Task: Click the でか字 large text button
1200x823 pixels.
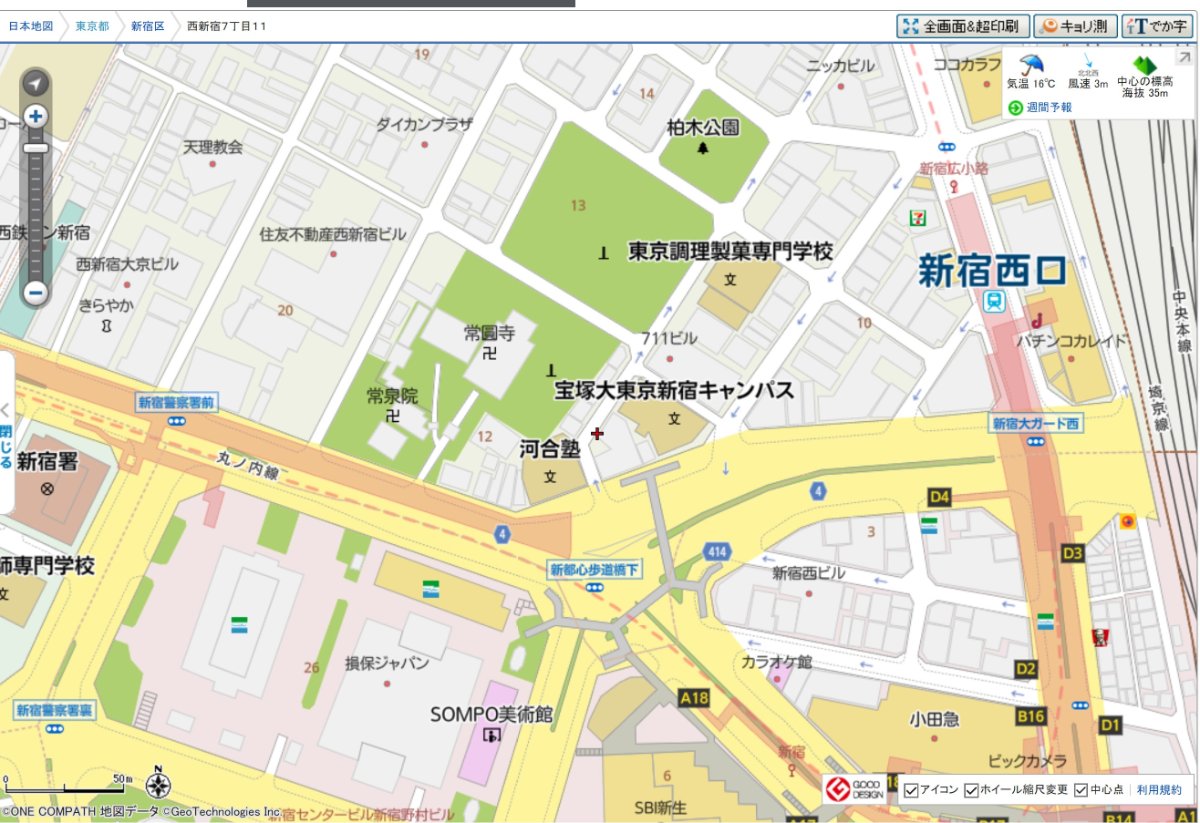Action: [x=1159, y=26]
